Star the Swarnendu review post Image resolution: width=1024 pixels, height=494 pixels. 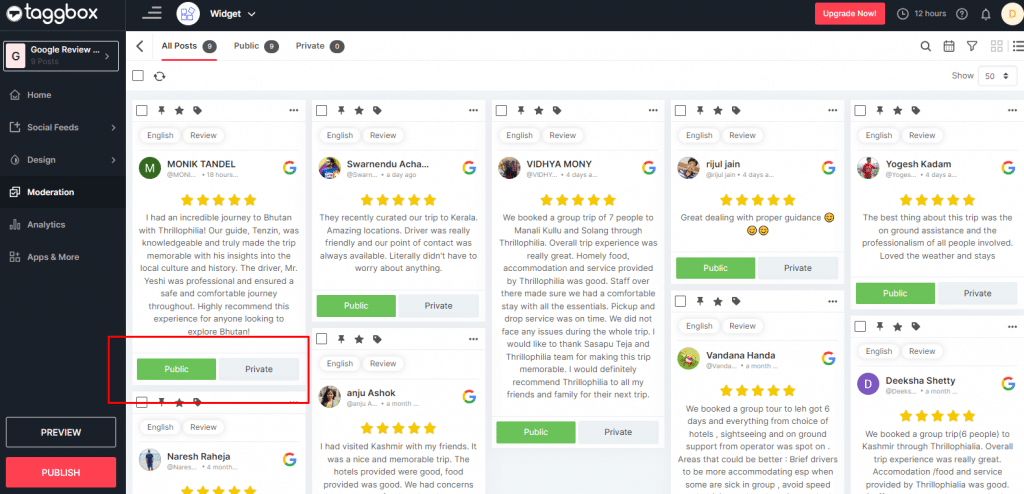[x=359, y=110]
